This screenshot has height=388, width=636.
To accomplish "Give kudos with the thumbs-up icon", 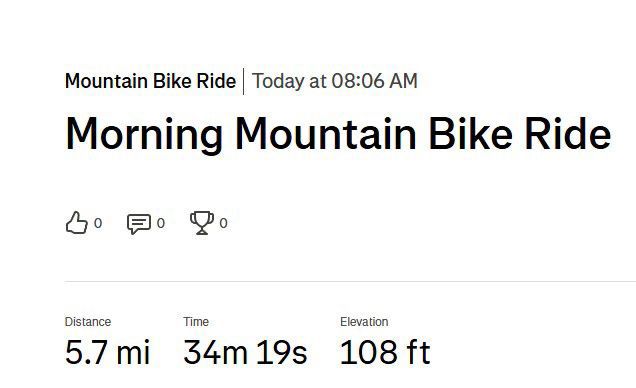I will [77, 223].
